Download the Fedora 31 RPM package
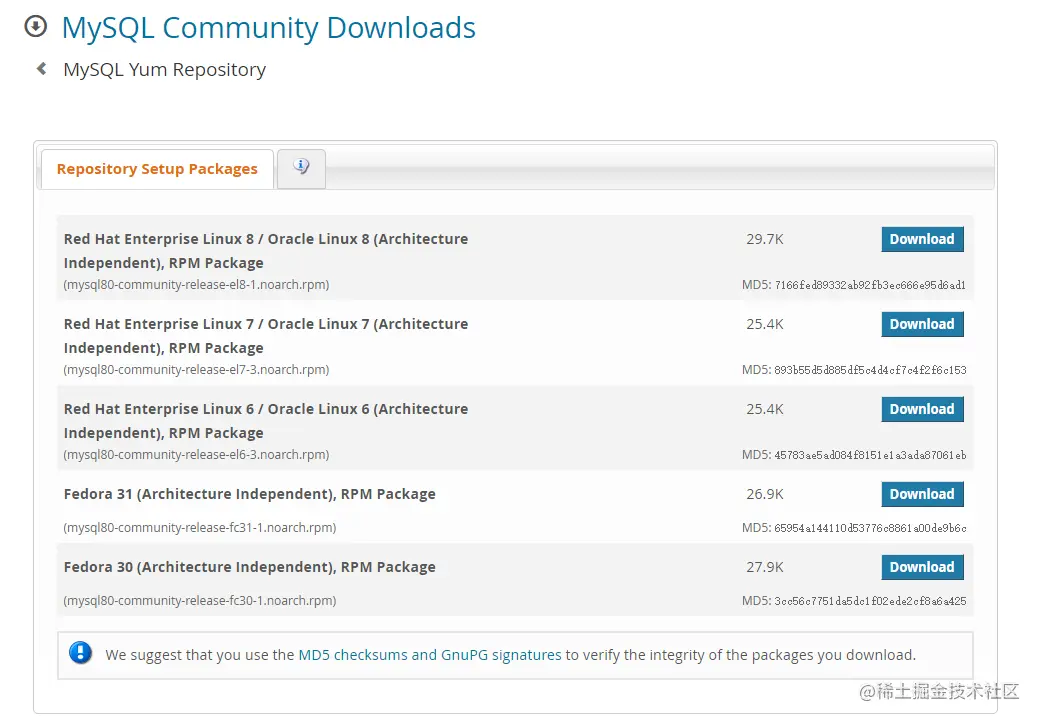Screen dimensions: 1040x722 pyautogui.click(x=922, y=494)
